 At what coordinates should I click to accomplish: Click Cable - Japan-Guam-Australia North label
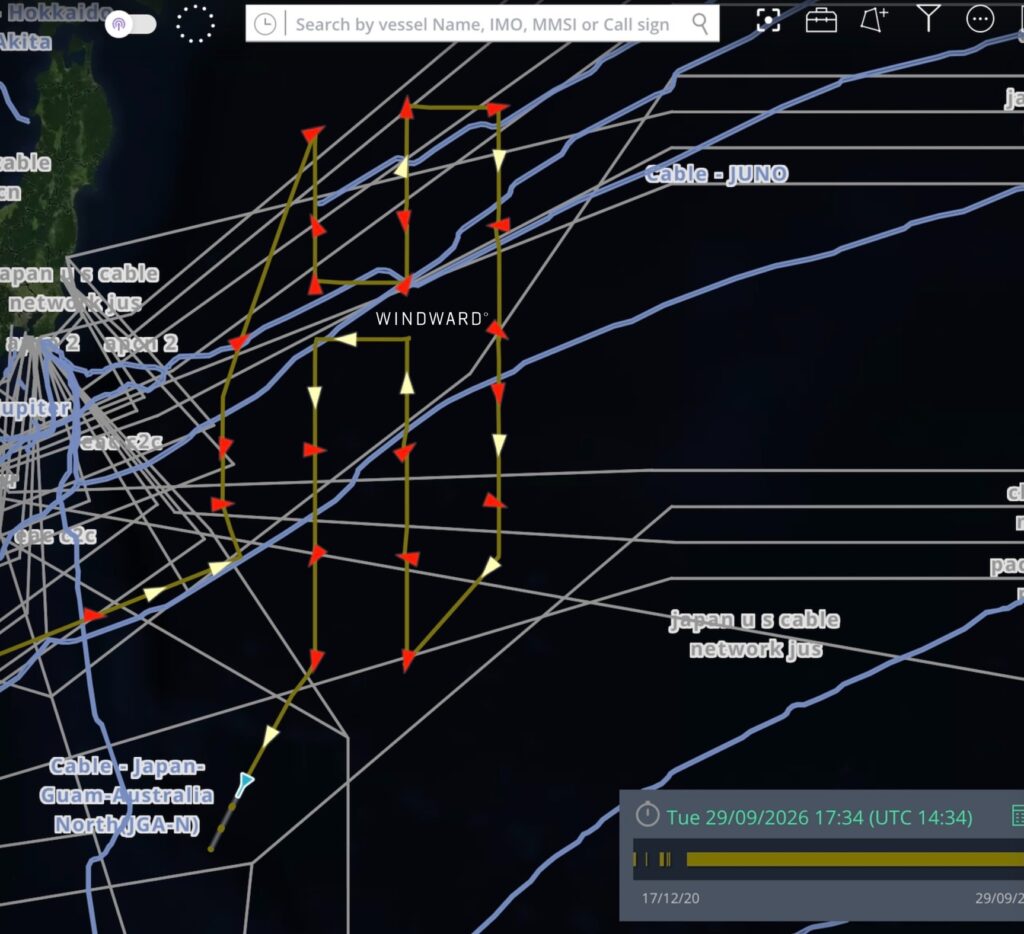click(x=126, y=795)
